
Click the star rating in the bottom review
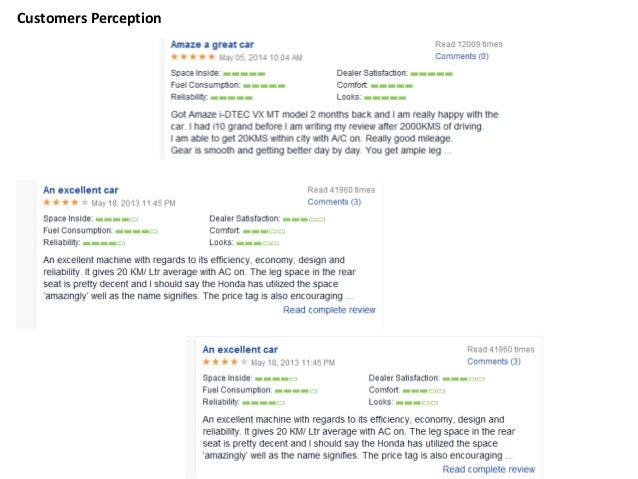click(218, 362)
